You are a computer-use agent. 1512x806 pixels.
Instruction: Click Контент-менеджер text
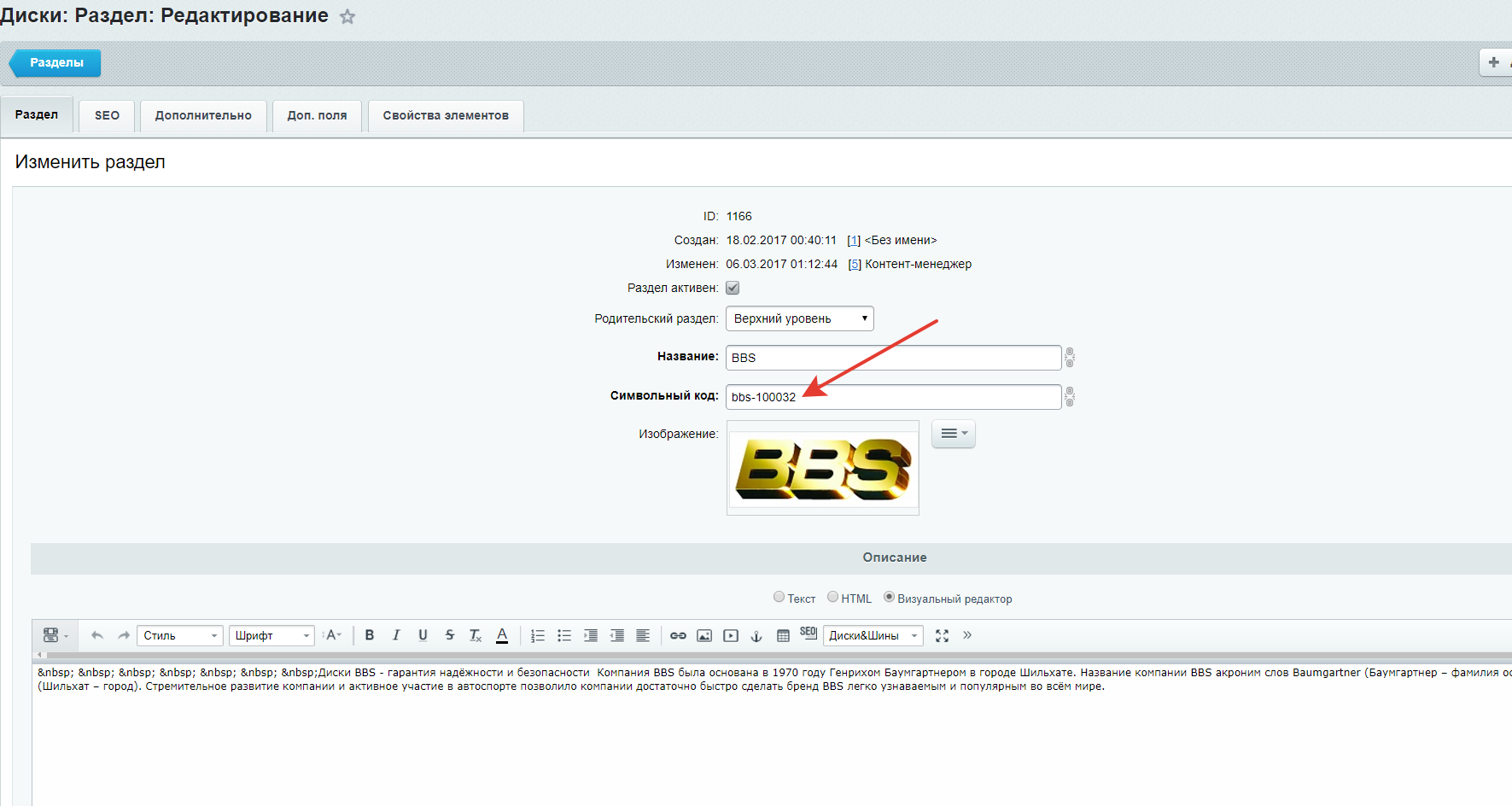[919, 265]
